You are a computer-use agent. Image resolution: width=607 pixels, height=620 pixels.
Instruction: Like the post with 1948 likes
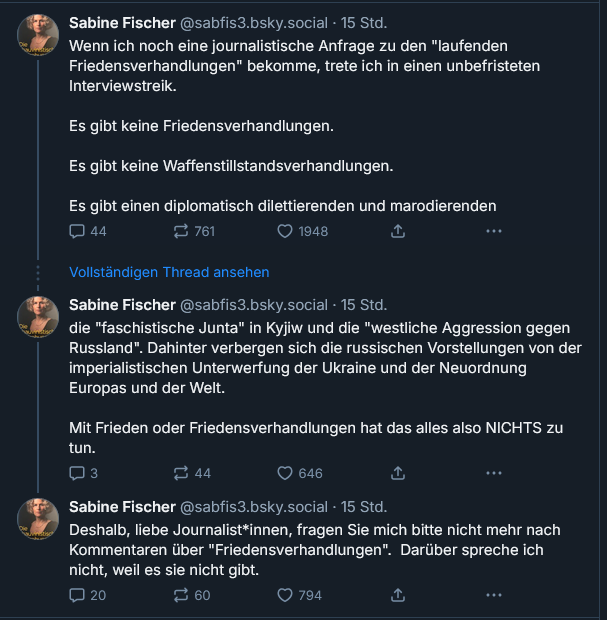click(x=287, y=231)
